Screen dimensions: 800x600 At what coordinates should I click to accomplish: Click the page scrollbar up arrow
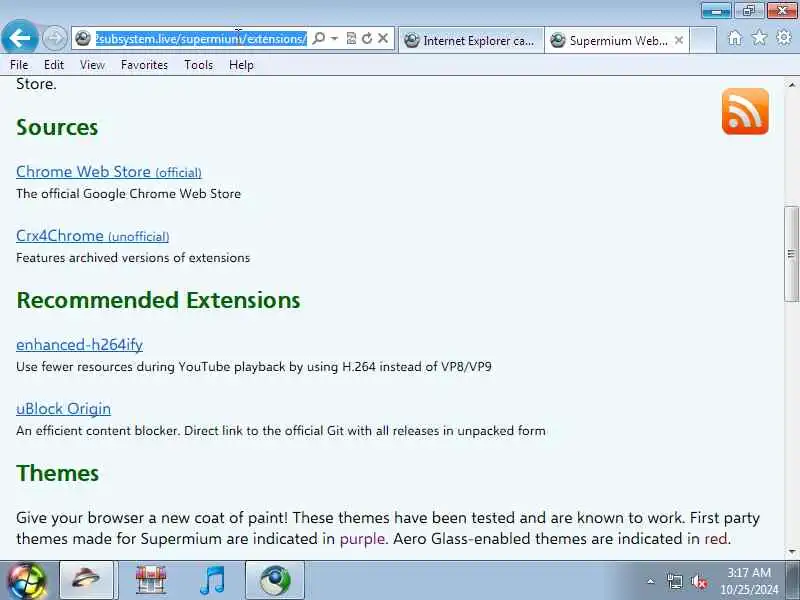792,85
